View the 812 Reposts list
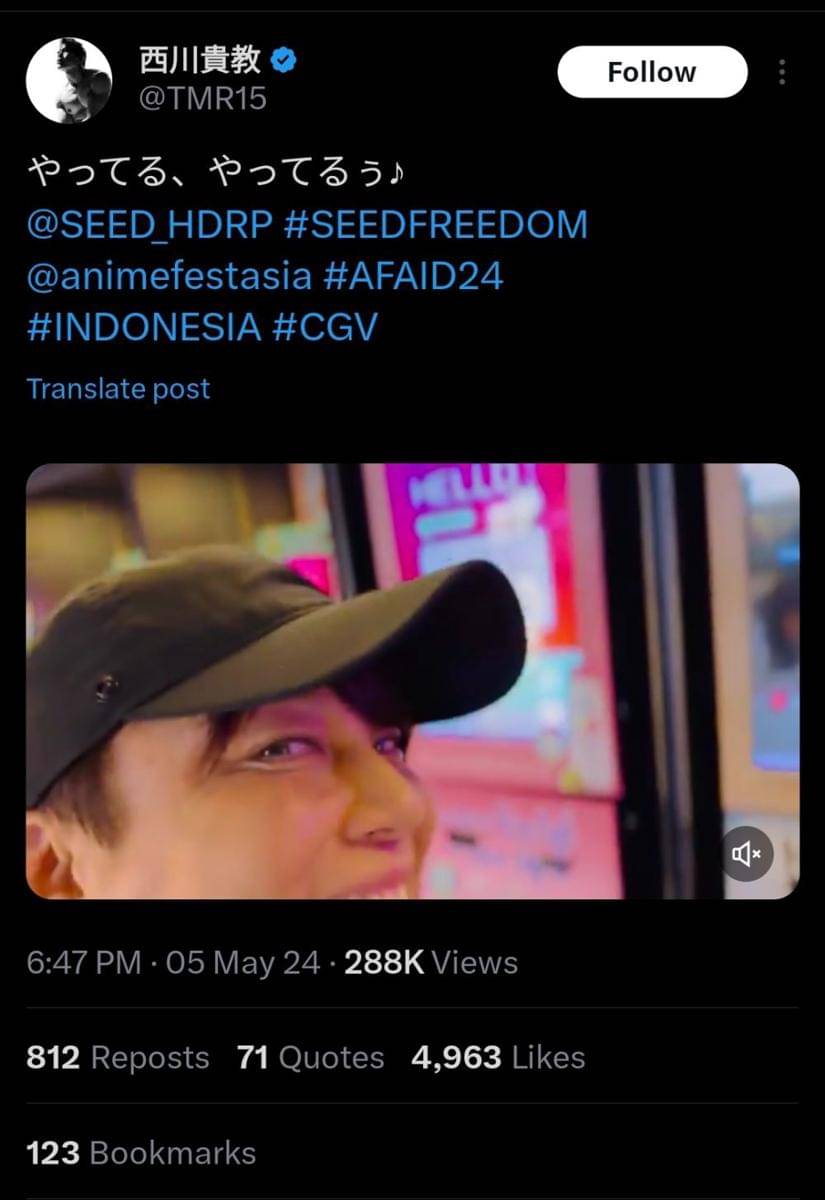This screenshot has height=1200, width=825. (x=118, y=1058)
